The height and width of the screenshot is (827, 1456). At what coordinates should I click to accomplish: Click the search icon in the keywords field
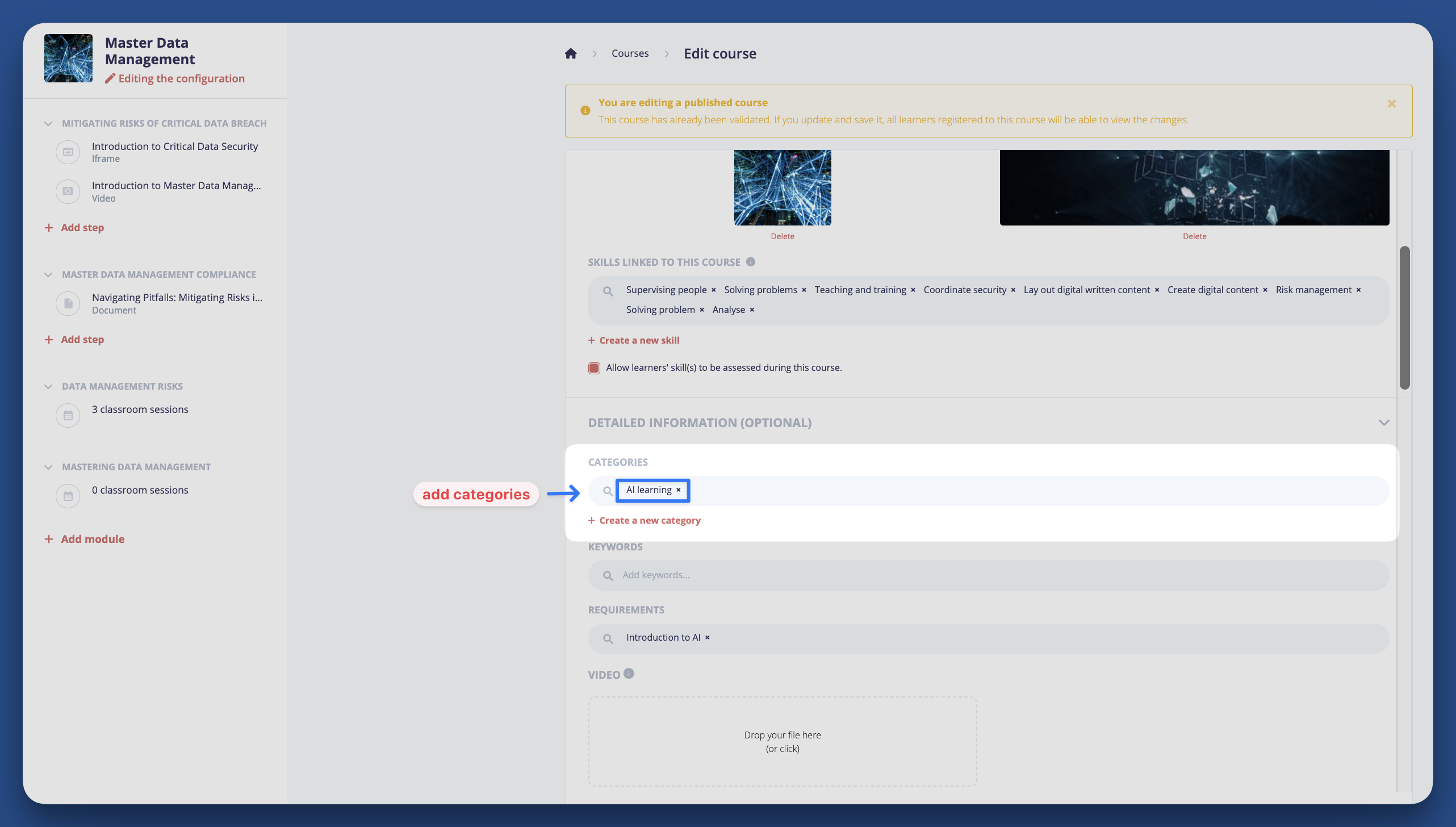608,576
